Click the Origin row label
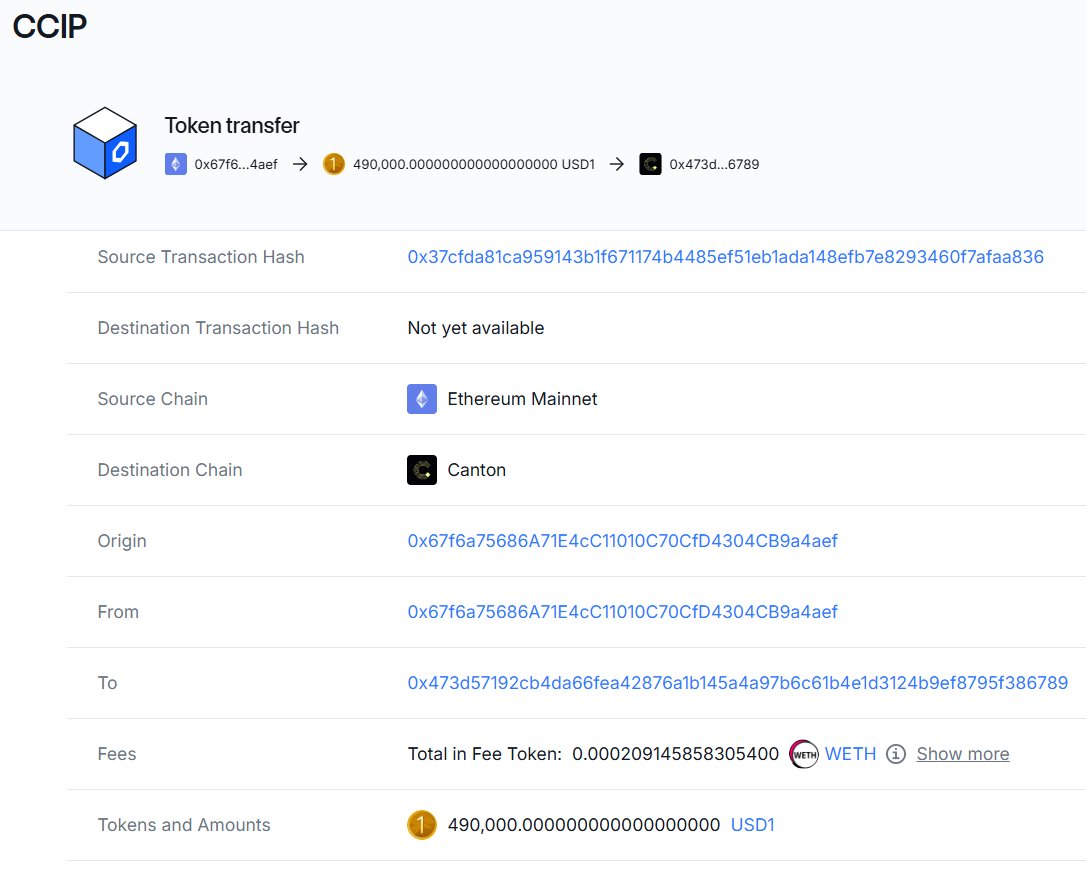 pos(122,541)
